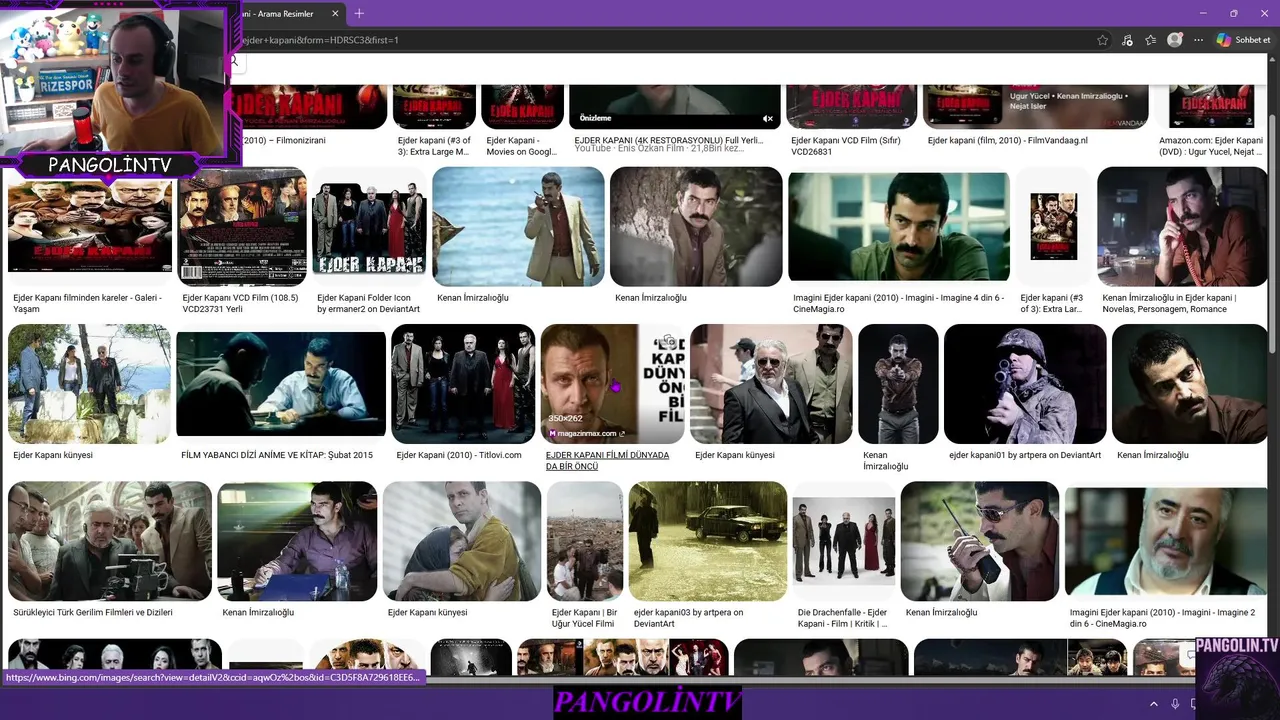Open the Ejder Kapanı VCD cover with barcode thumbnail

tap(242, 227)
